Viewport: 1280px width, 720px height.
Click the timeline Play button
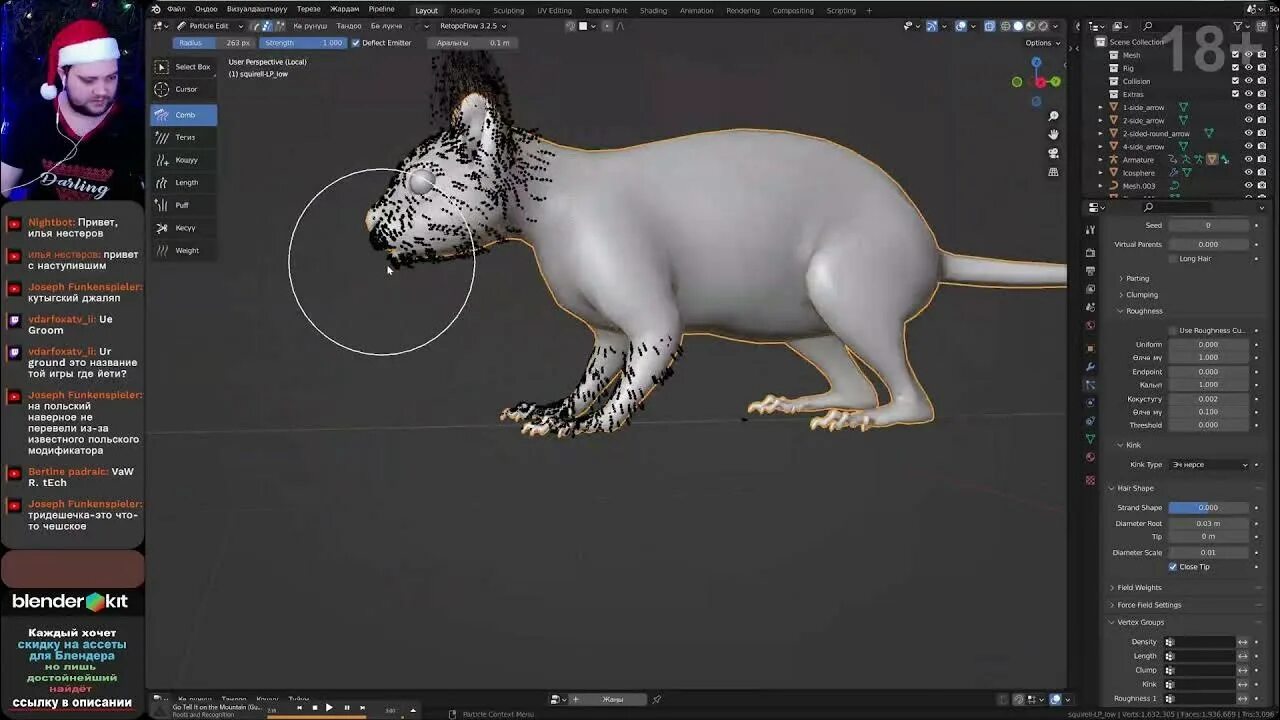pyautogui.click(x=329, y=707)
